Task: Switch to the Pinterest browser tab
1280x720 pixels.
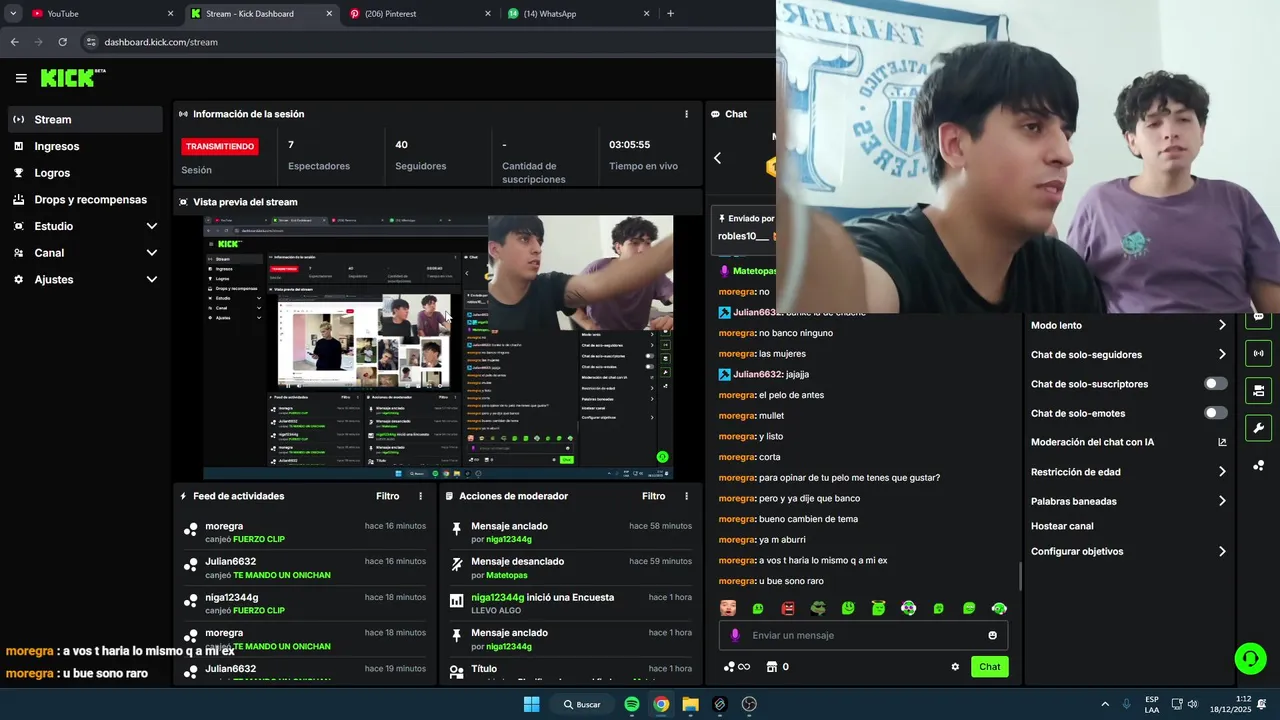Action: coord(418,14)
